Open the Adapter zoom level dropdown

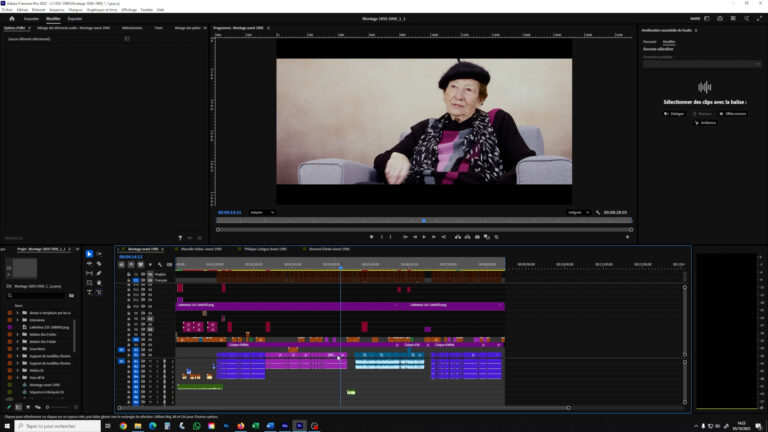pos(262,212)
